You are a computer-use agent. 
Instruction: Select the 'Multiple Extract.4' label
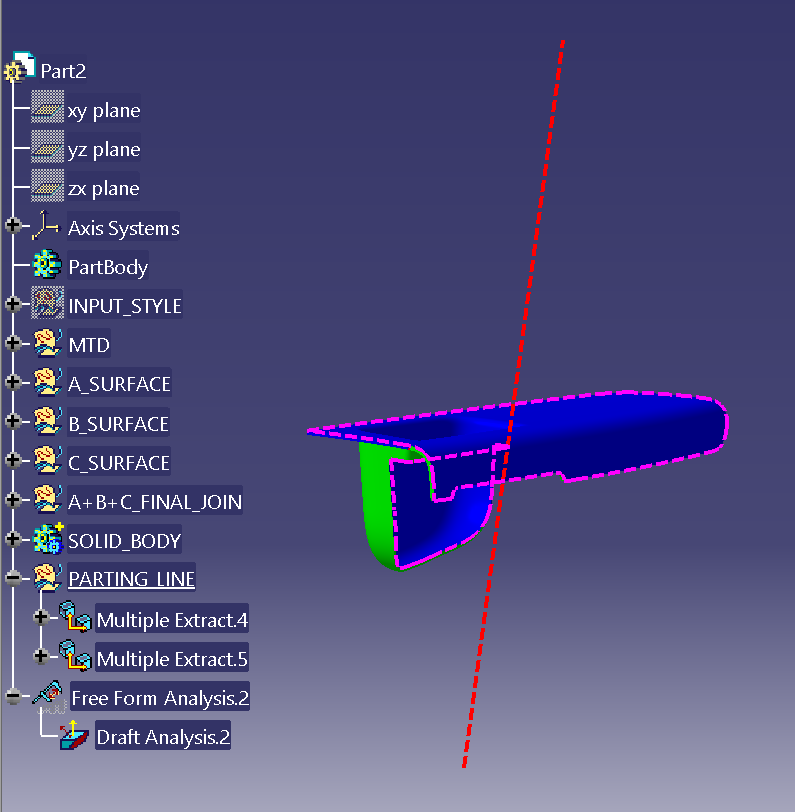(172, 619)
